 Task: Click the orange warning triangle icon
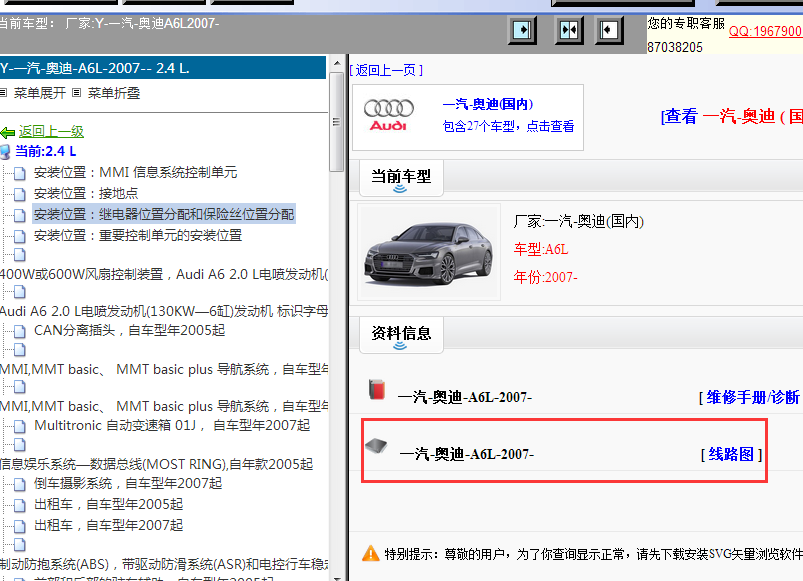pos(370,554)
